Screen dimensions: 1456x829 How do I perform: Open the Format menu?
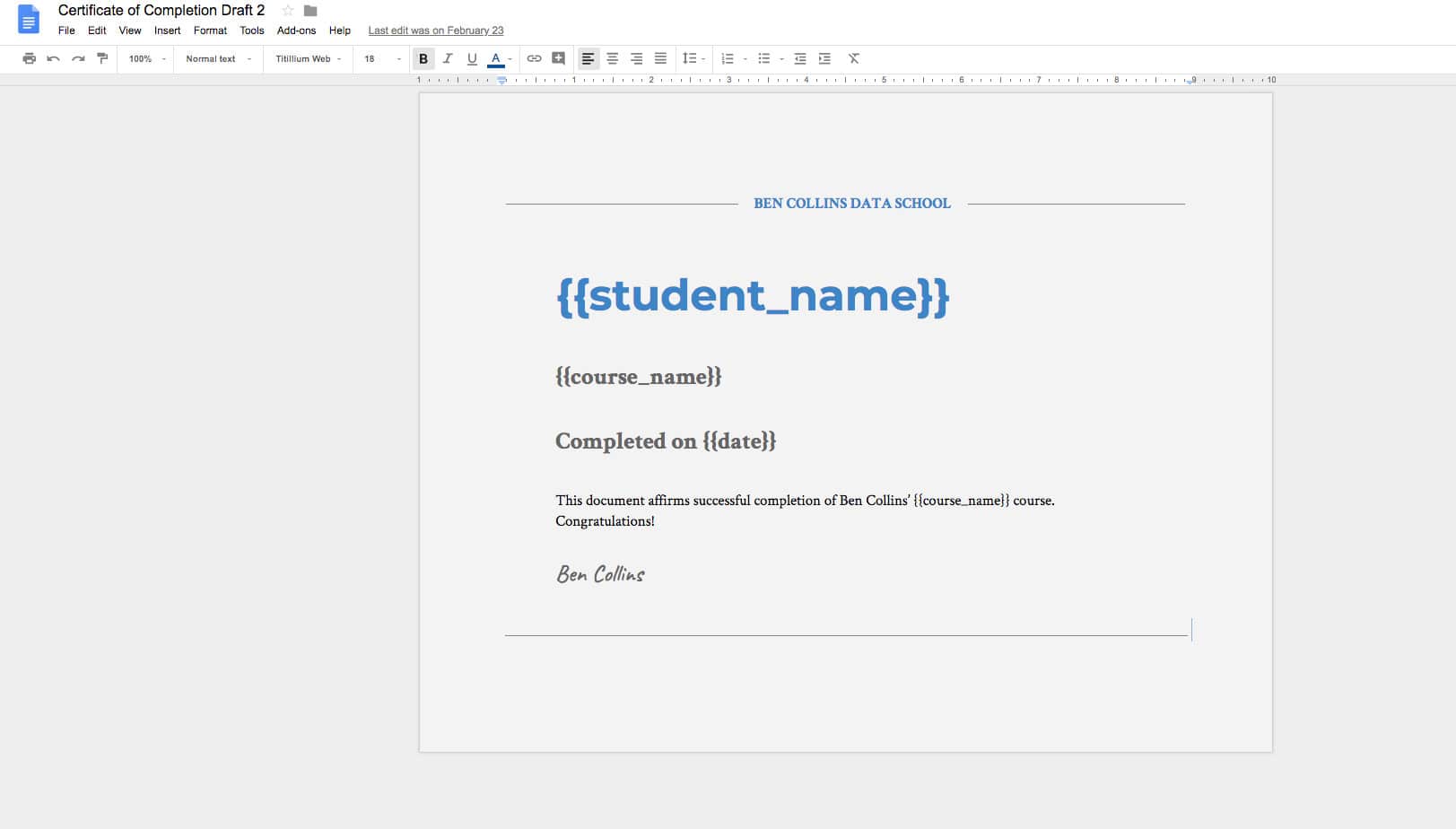point(210,31)
